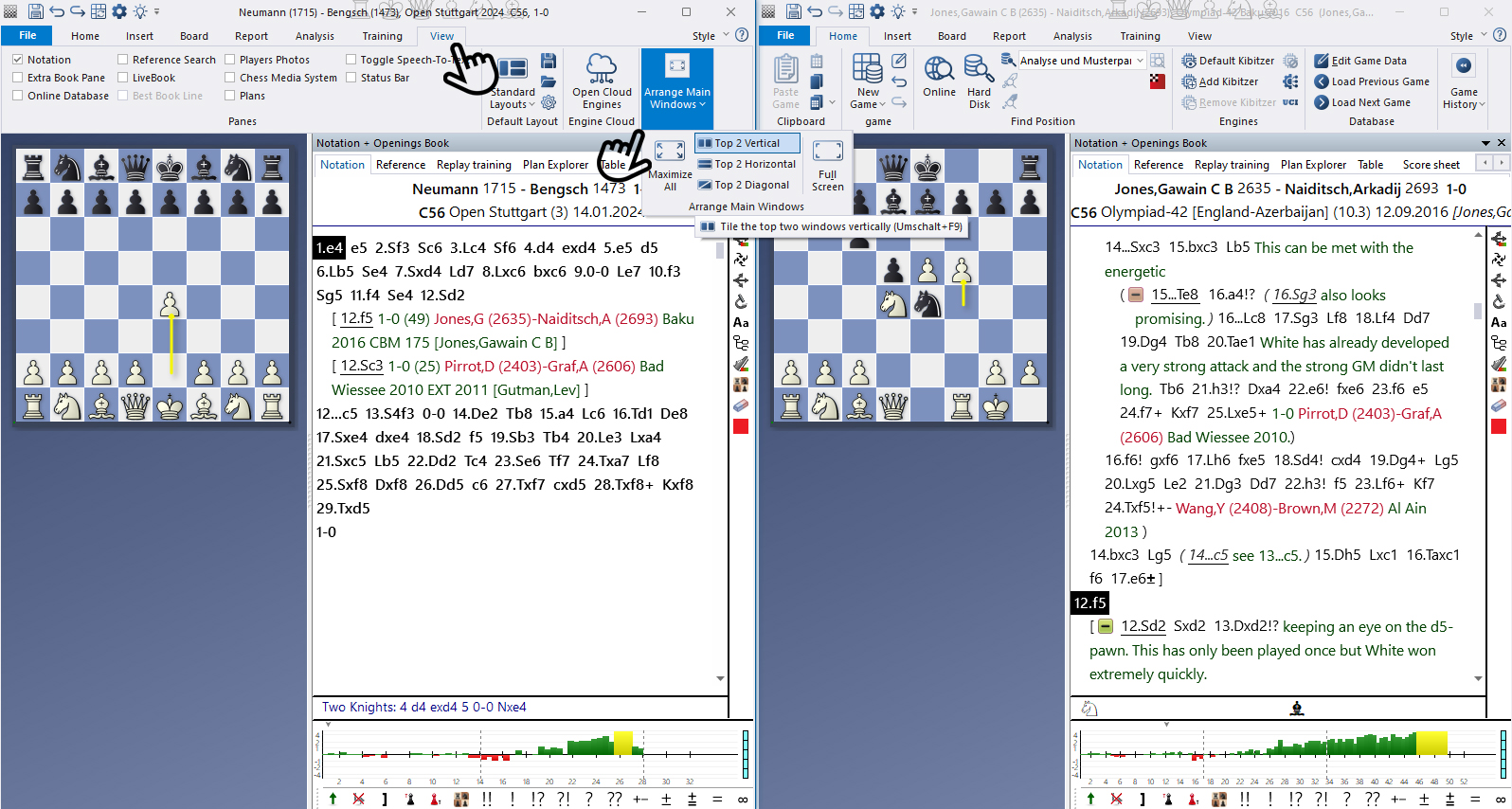Open the Analysis ribbon tab in left window
1512x809 pixels.
[x=315, y=36]
